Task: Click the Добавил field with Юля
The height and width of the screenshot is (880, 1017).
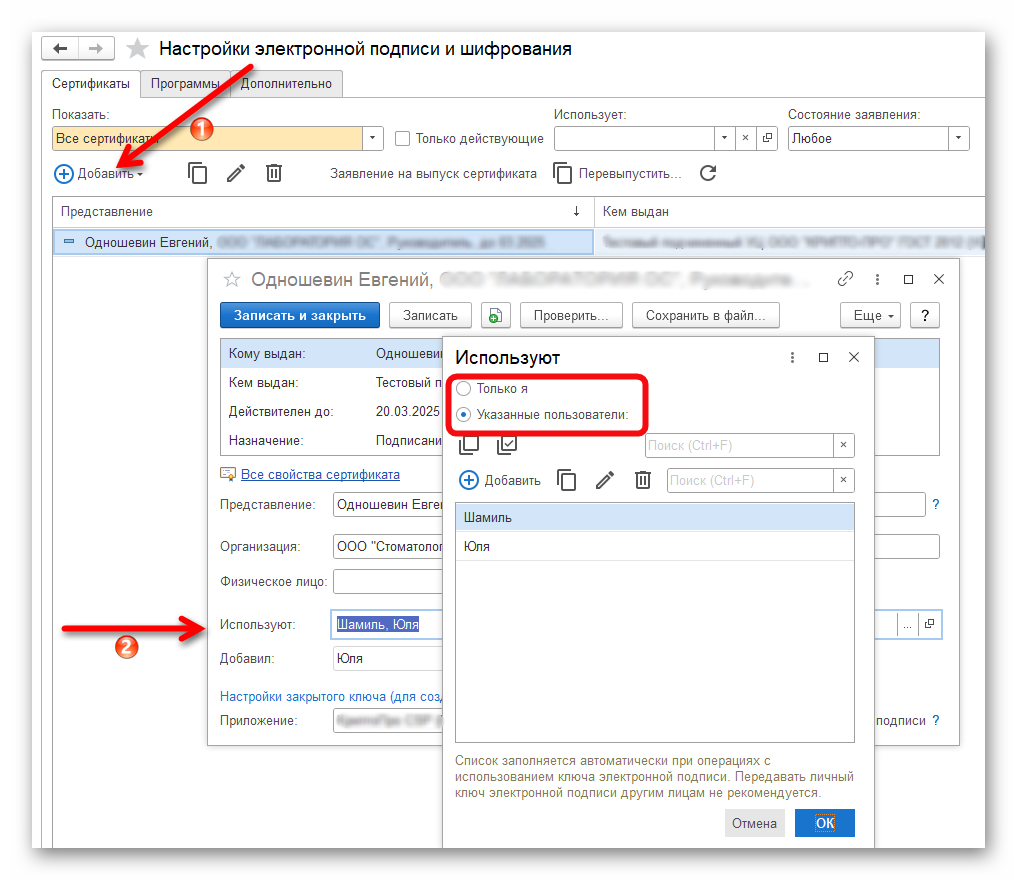Action: pos(388,658)
